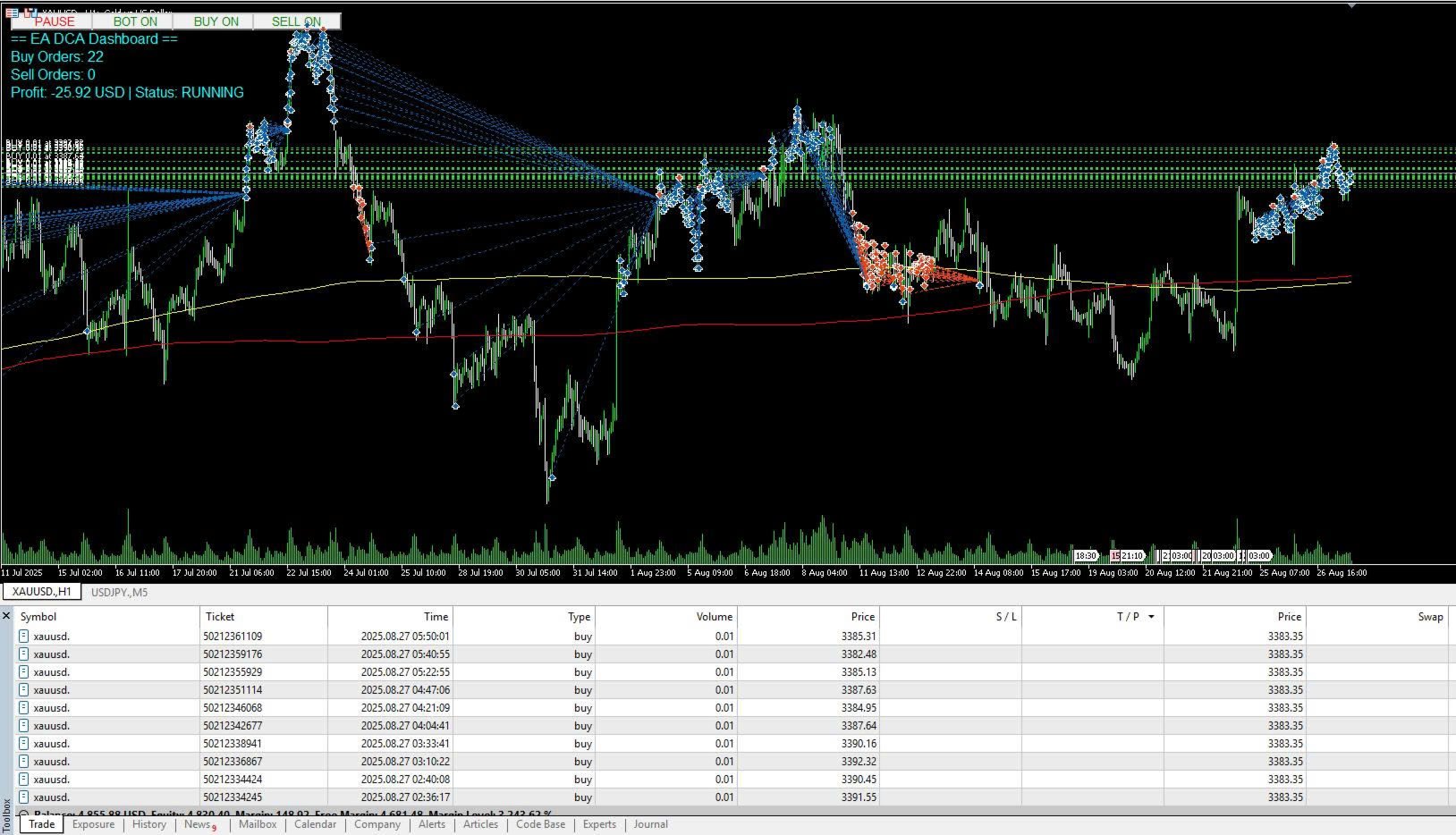Viewport: 1456px width, 835px height.
Task: Click the order icon for ticket 50212346068
Action: (x=24, y=708)
